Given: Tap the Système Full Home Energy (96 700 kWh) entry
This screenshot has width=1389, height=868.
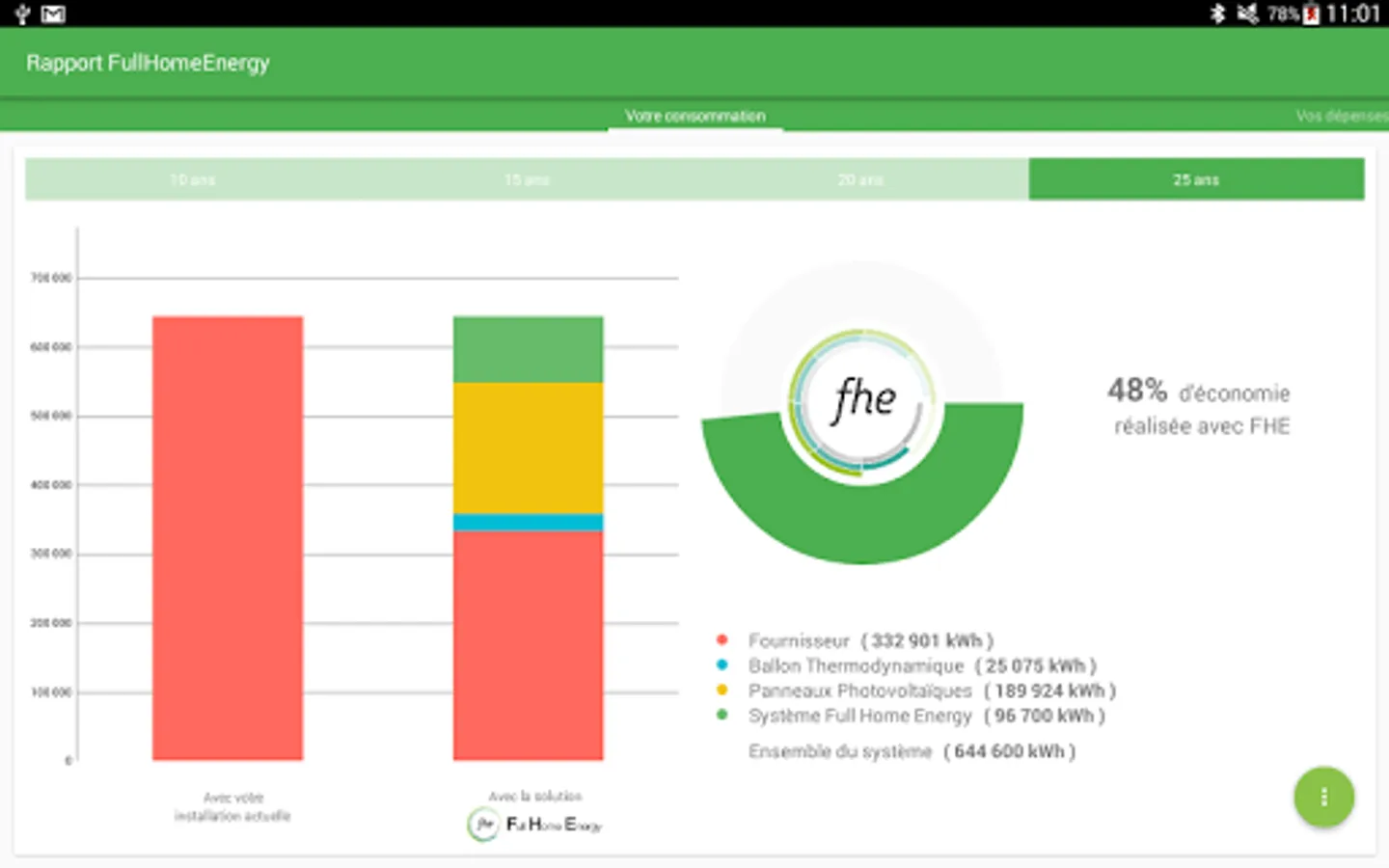Looking at the screenshot, I should 927,716.
